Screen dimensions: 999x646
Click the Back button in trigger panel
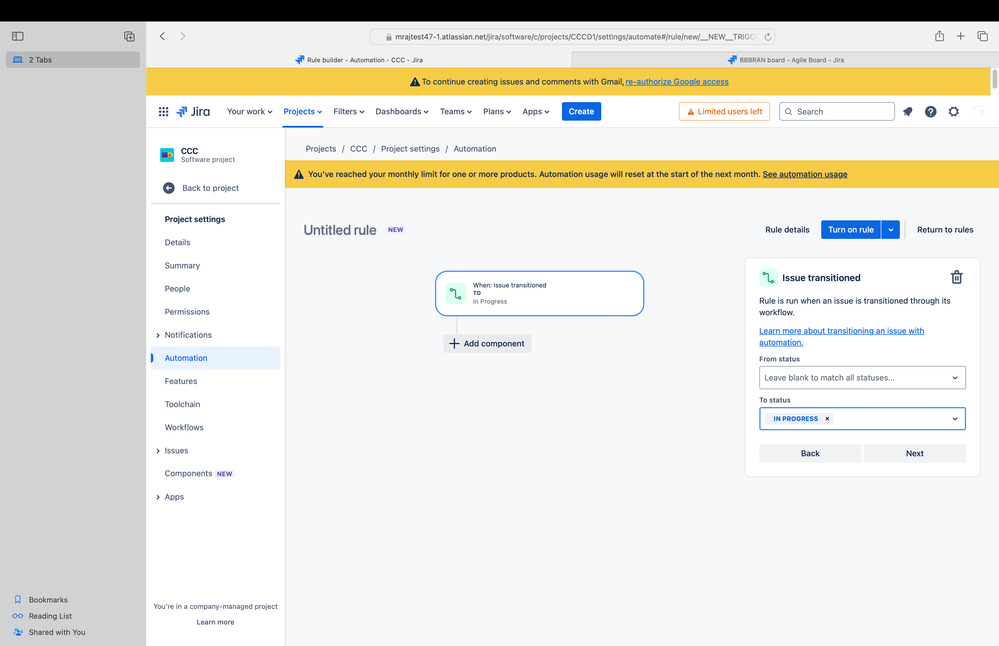(810, 454)
